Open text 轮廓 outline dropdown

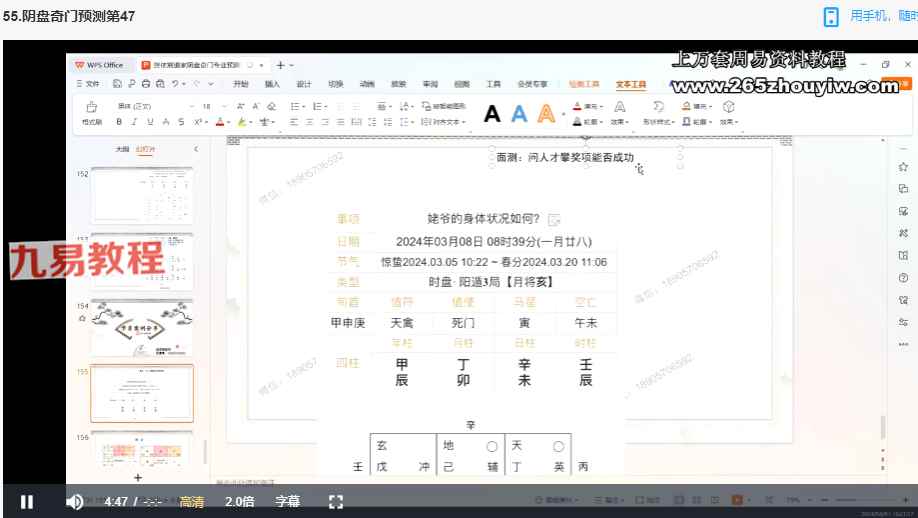pyautogui.click(x=588, y=122)
